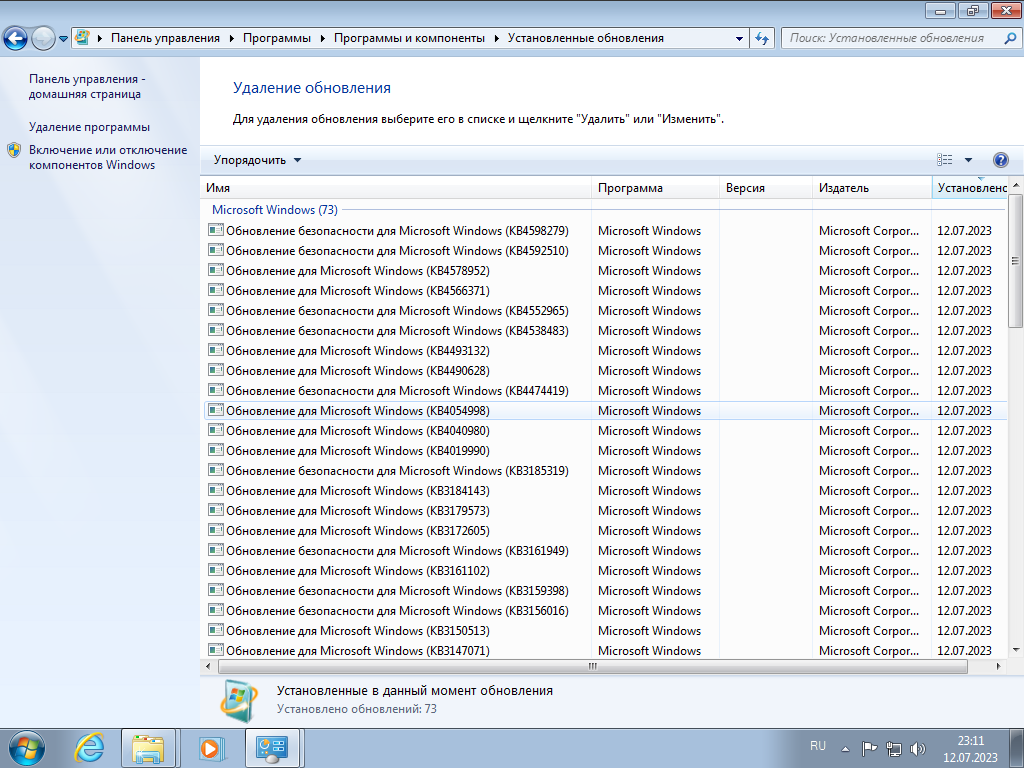Click the search magnifier icon
Viewport: 1024px width, 768px height.
click(1010, 38)
